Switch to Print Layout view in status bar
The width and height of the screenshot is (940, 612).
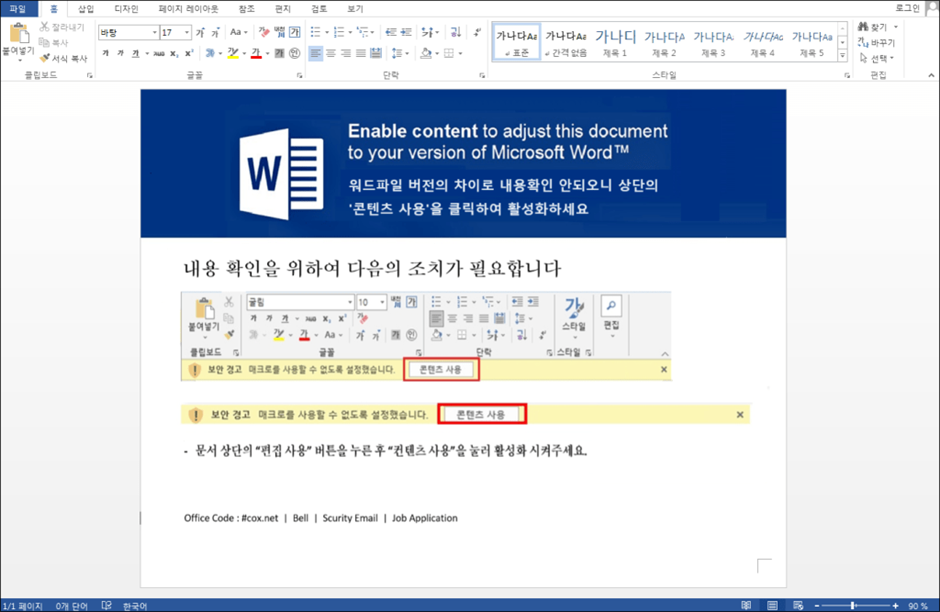click(x=772, y=605)
